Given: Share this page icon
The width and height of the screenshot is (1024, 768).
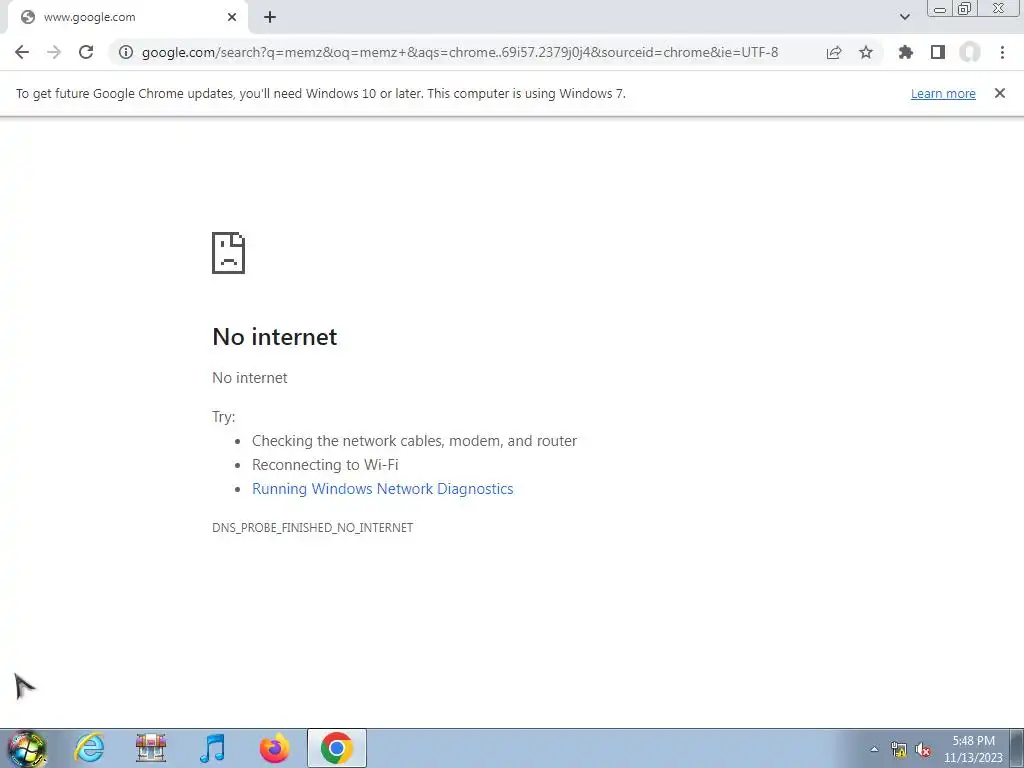Looking at the screenshot, I should tap(834, 52).
